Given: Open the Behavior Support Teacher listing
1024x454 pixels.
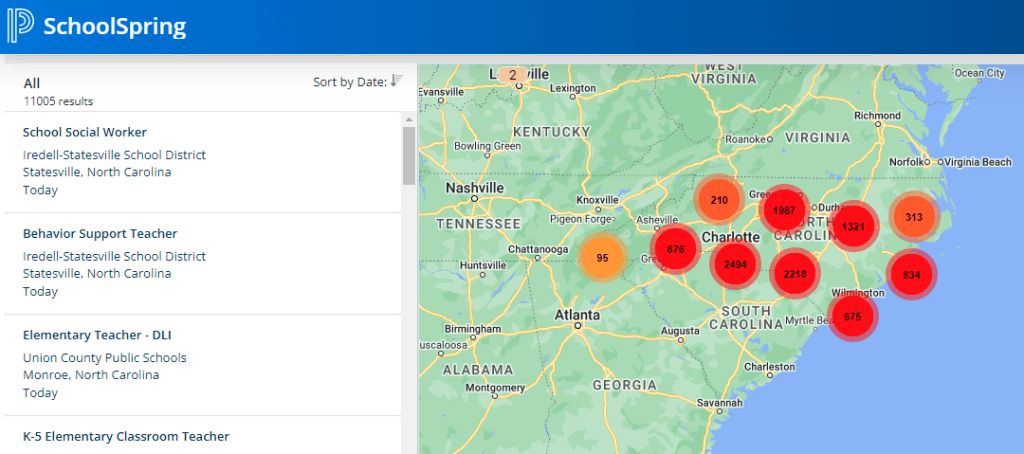Looking at the screenshot, I should [x=100, y=234].
